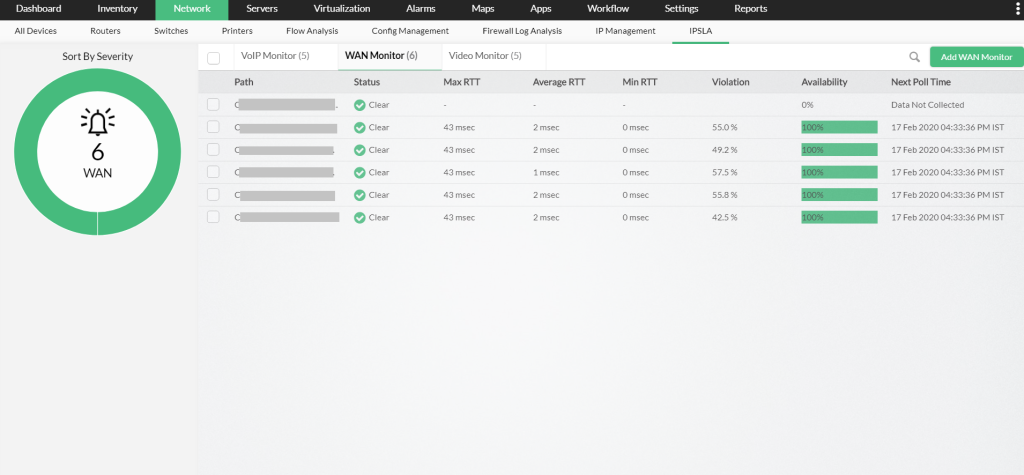Click the search magnifier icon
The width and height of the screenshot is (1024, 475).
[914, 57]
